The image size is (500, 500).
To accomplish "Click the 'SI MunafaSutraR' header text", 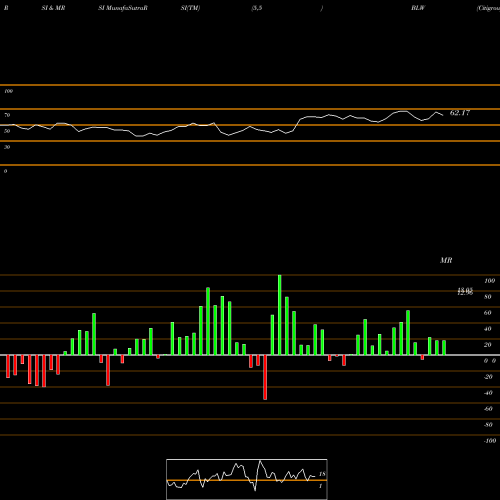I will click(x=123, y=8).
